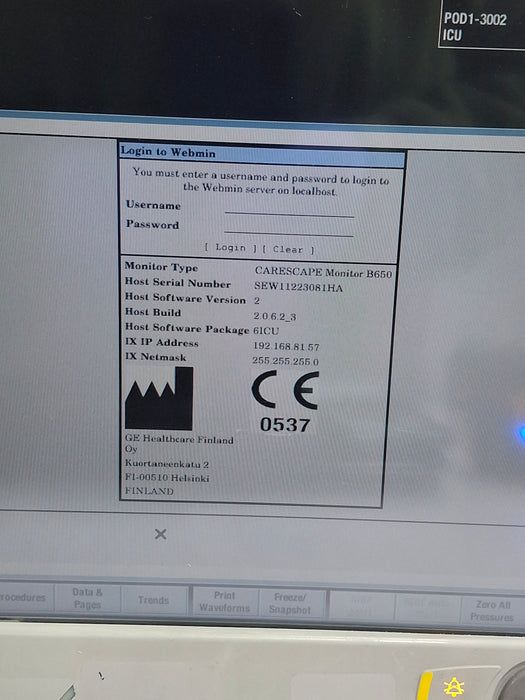The height and width of the screenshot is (700, 525).
Task: Open the Trends menu
Action: 154,600
